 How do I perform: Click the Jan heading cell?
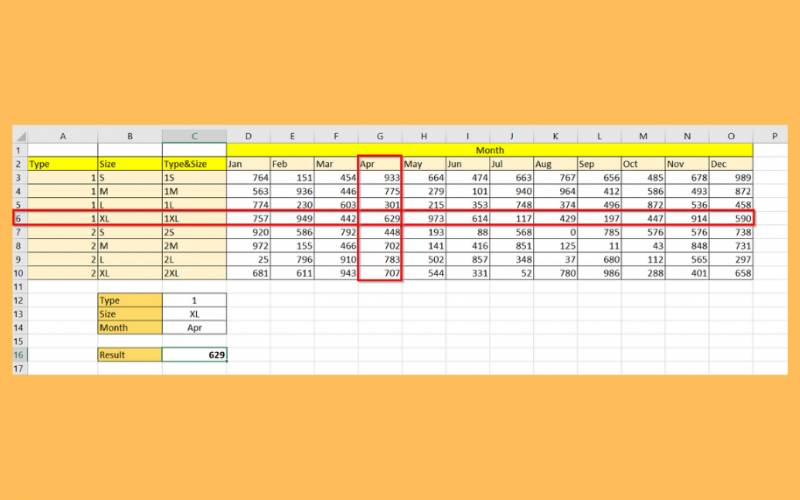(x=247, y=163)
